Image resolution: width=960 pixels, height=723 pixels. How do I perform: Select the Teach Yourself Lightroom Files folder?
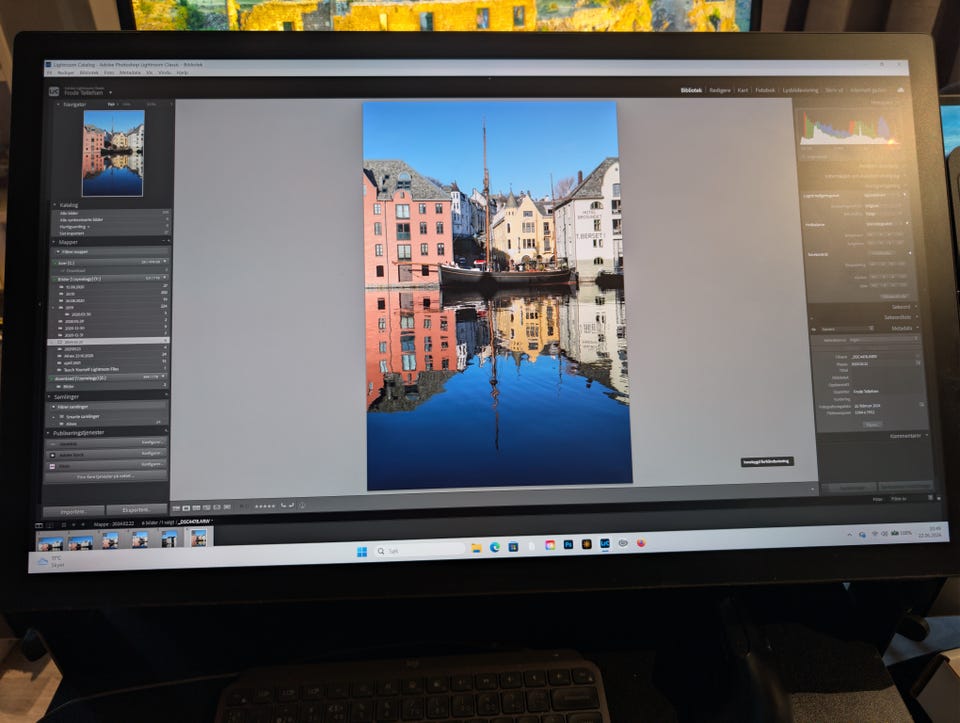110,369
